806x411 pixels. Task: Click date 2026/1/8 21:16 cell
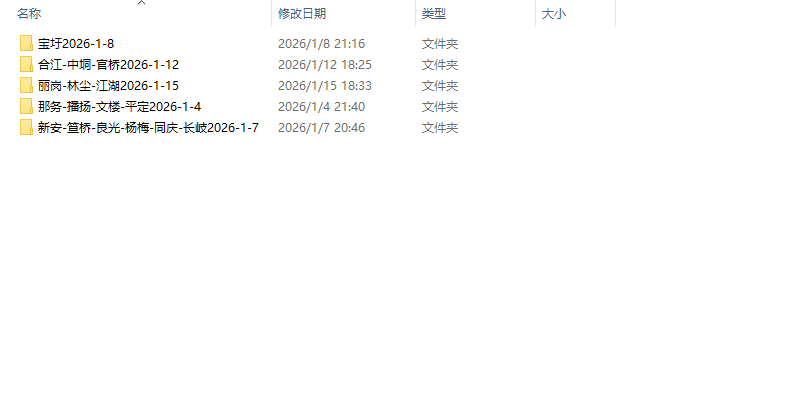click(321, 44)
